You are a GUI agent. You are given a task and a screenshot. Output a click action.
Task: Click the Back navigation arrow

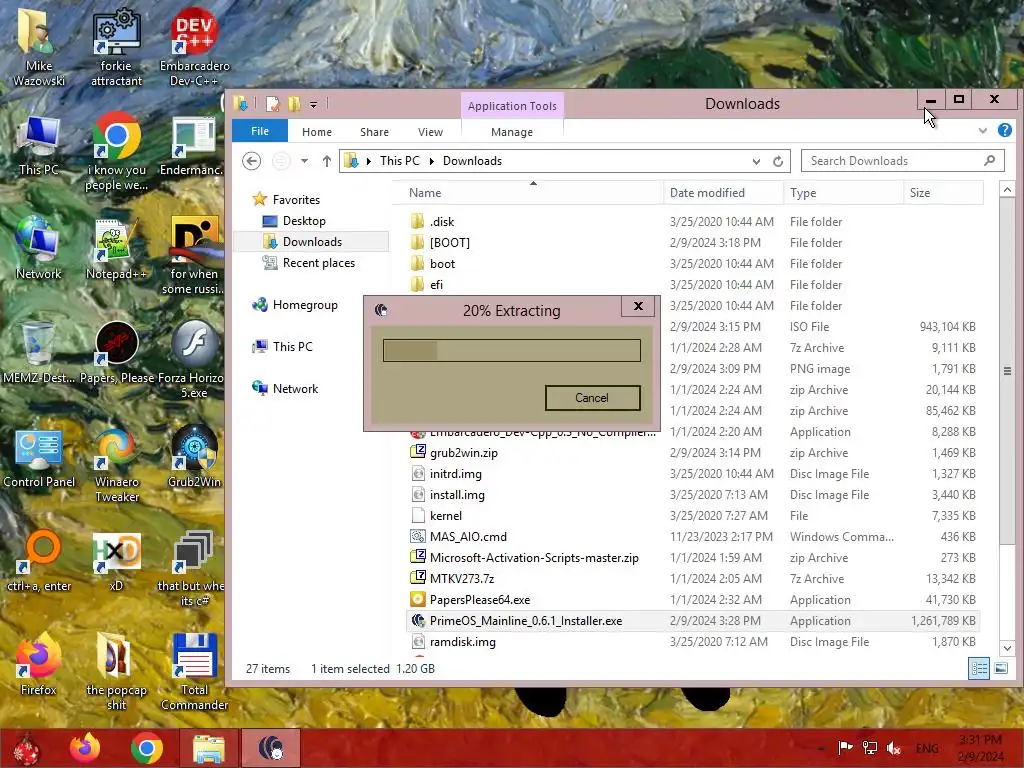coord(251,161)
